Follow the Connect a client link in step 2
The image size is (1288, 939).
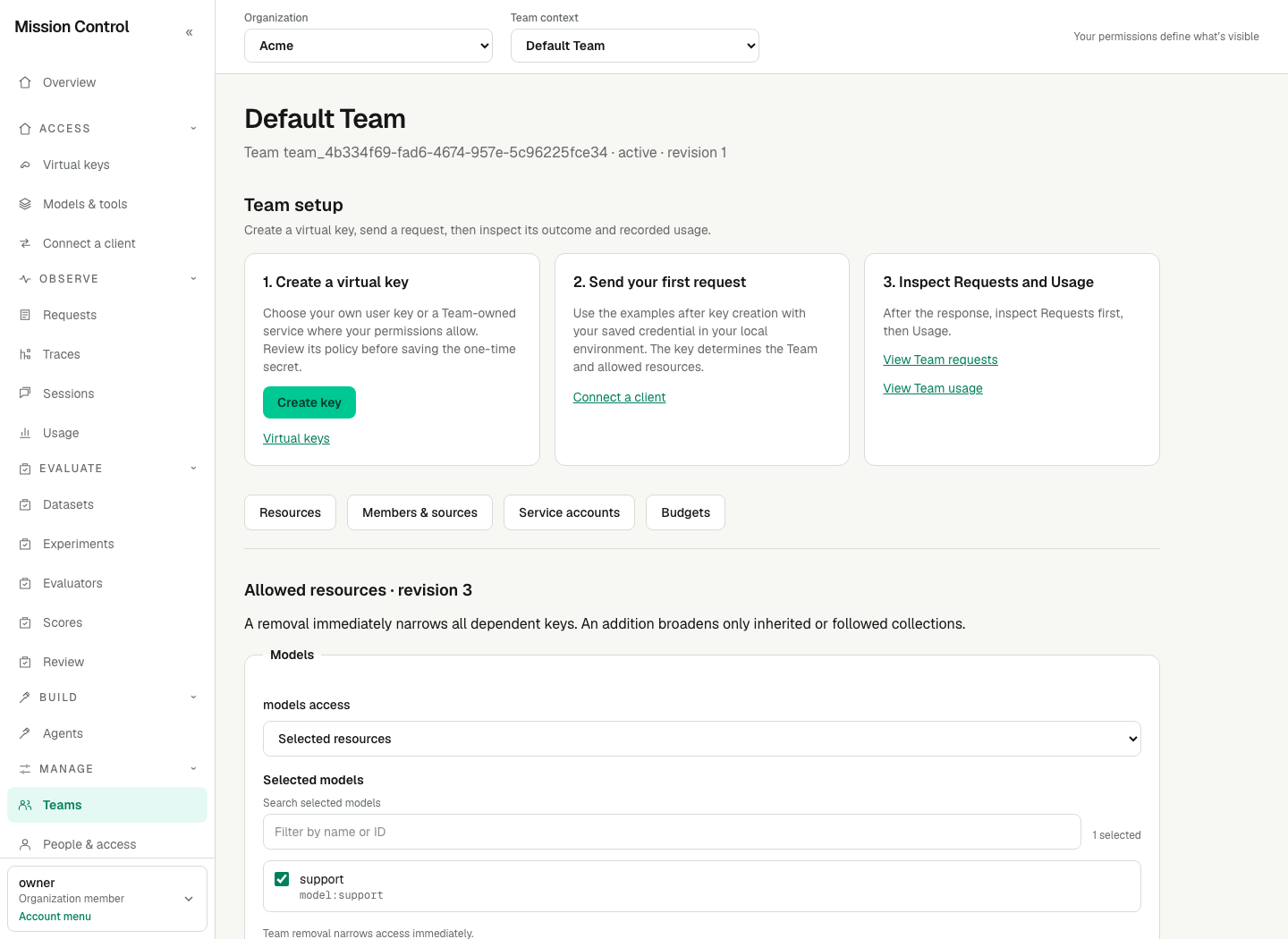pos(619,397)
